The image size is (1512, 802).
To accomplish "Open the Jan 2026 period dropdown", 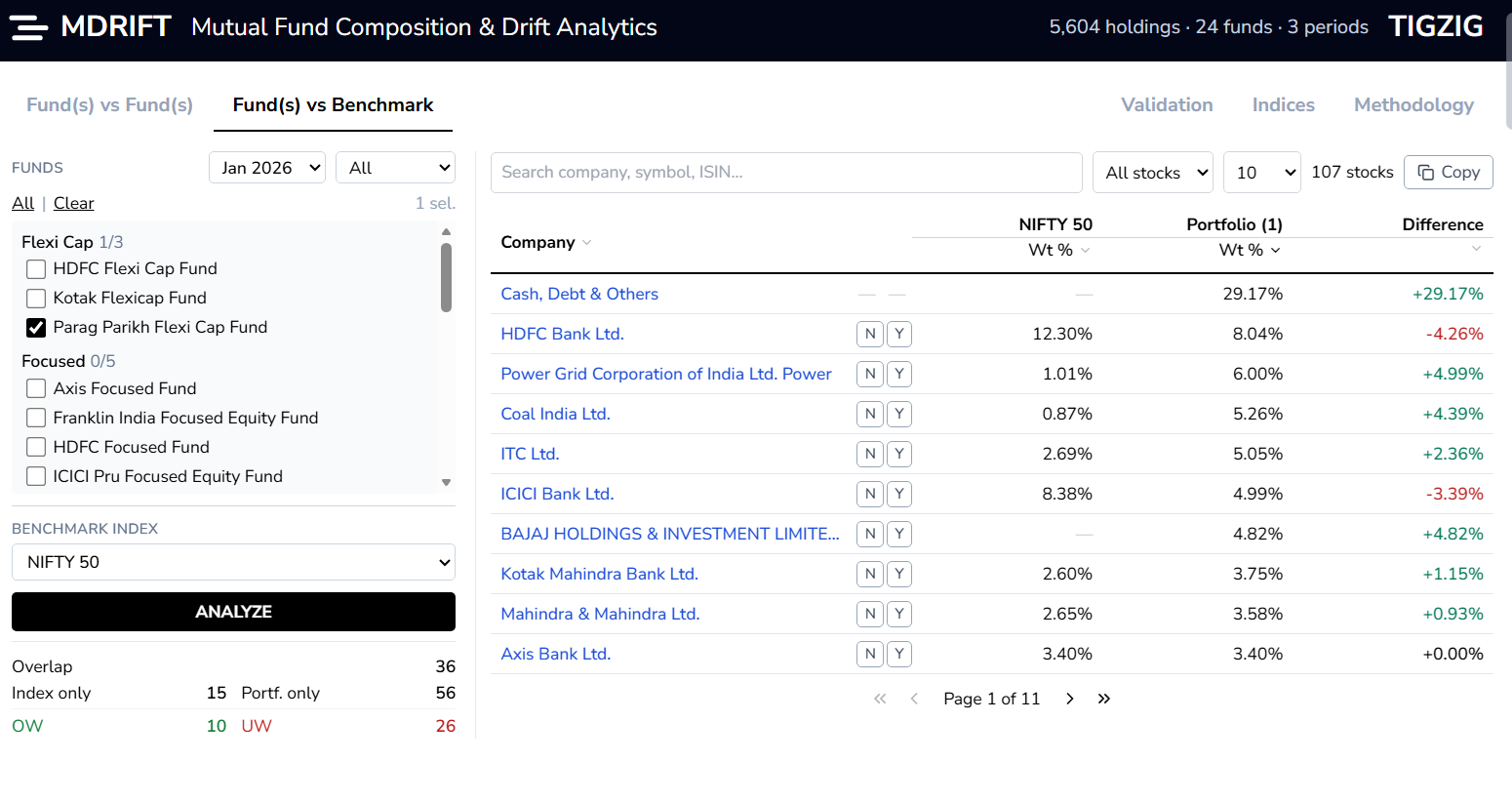I will (267, 168).
